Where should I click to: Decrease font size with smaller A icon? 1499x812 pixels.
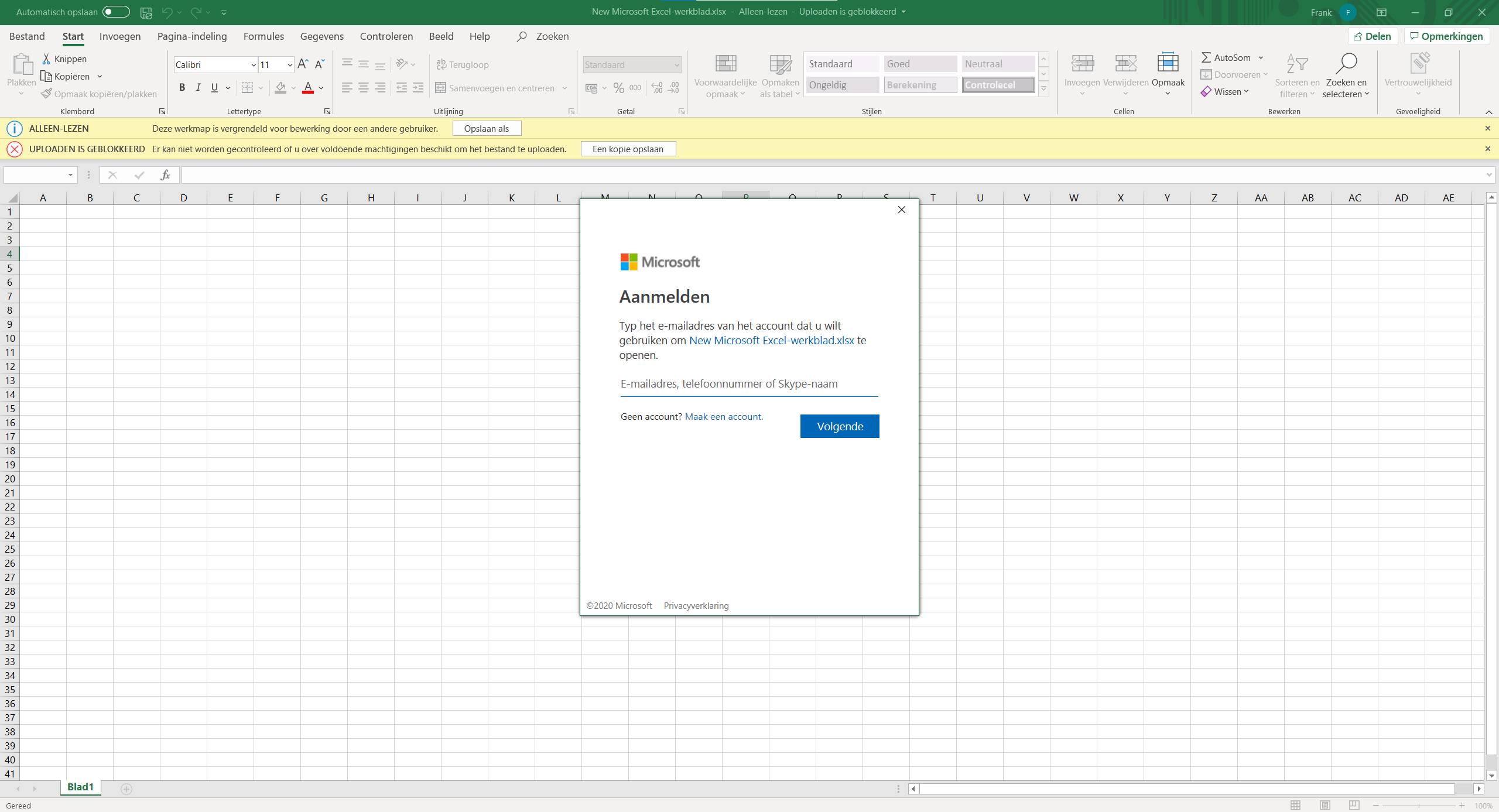coord(320,64)
